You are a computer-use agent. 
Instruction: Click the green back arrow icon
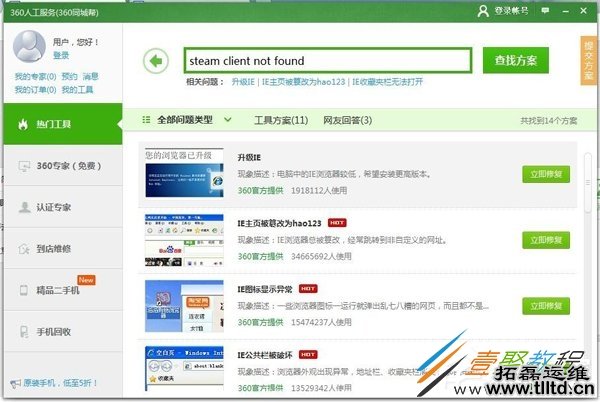[x=156, y=60]
